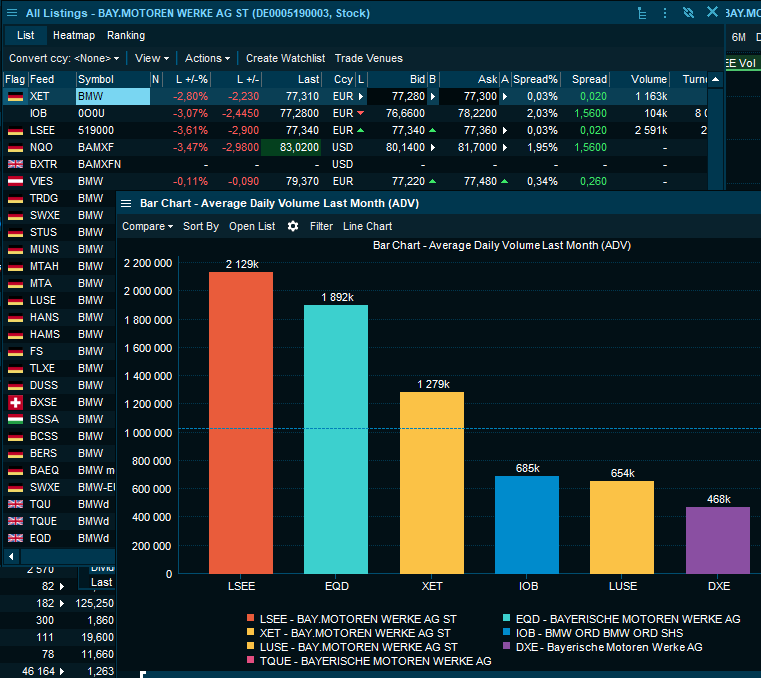Open the Bar Chart window hamburger menu

coord(126,203)
